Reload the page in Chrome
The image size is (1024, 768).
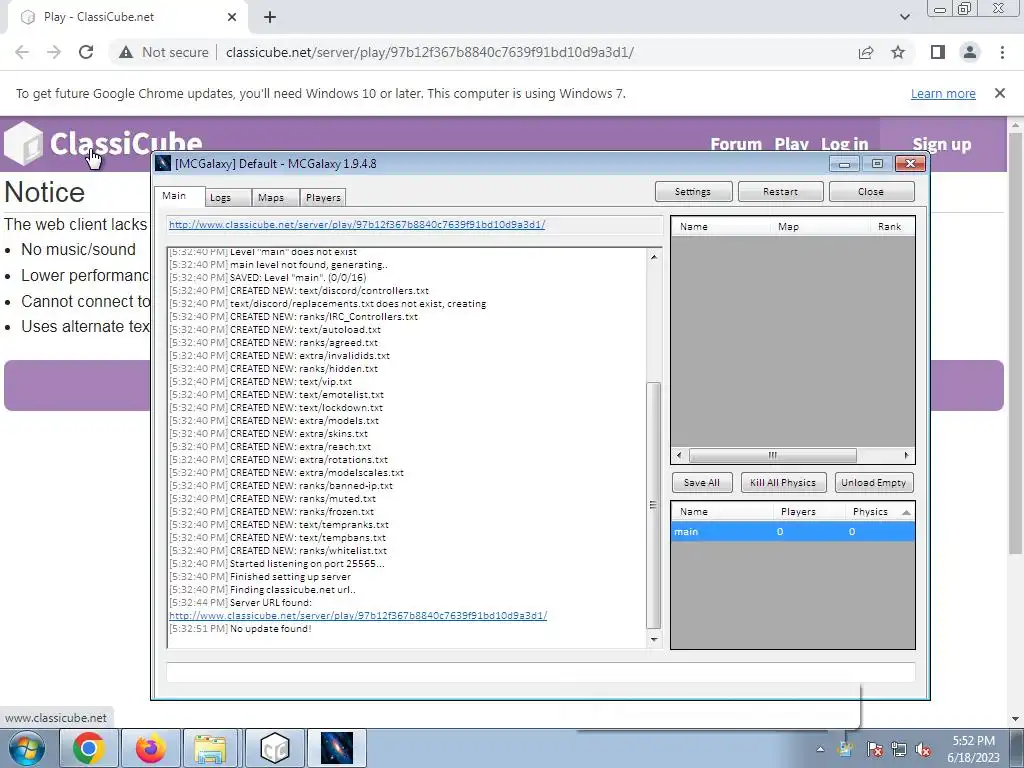[86, 52]
